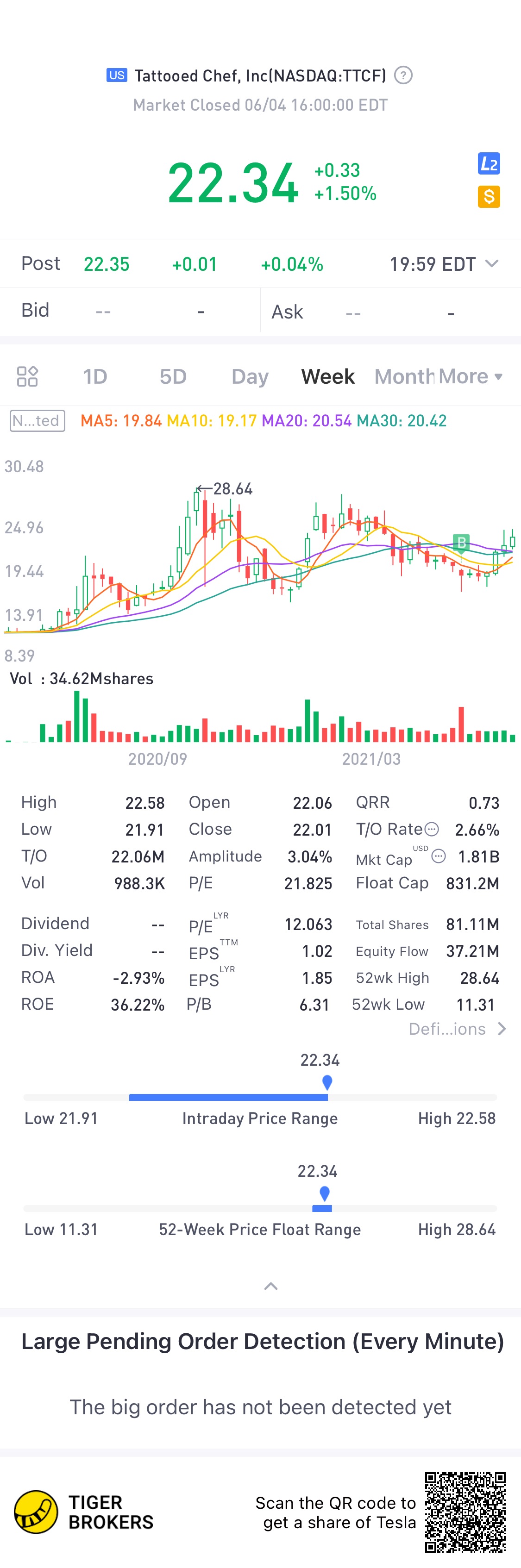The width and height of the screenshot is (521, 1568).
Task: Tap the Total Shares value 81.11M
Action: tap(472, 924)
